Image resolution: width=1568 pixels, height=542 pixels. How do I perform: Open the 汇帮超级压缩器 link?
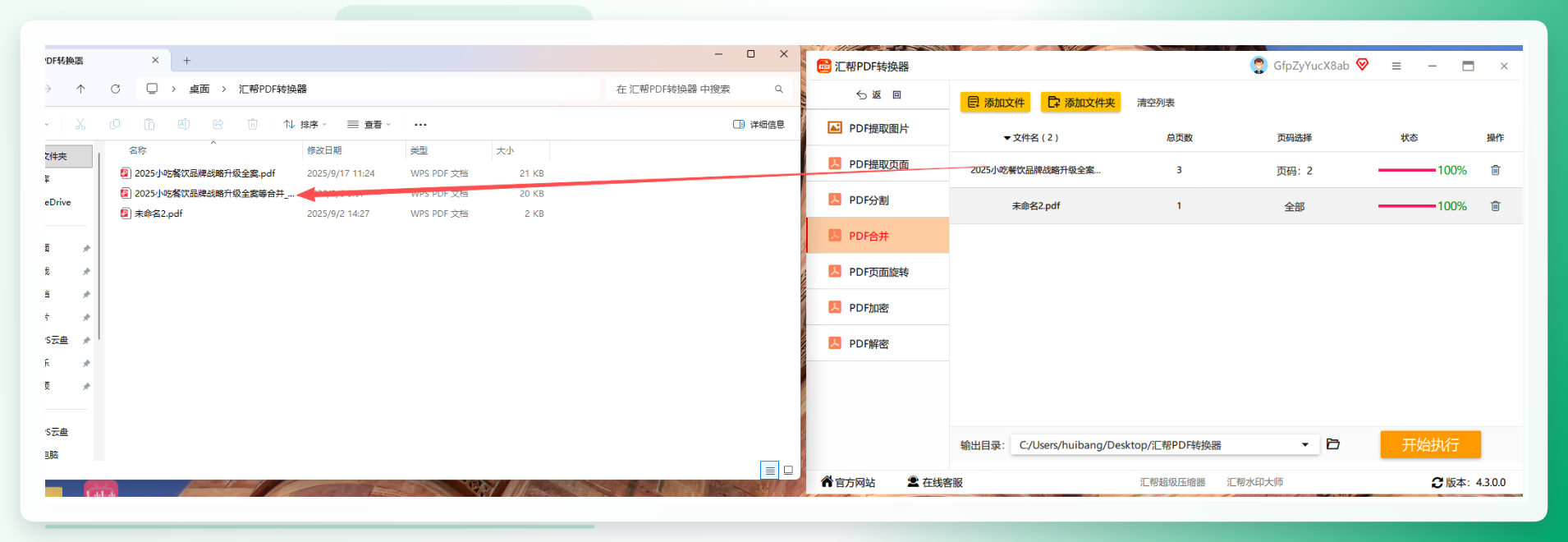coord(1172,482)
